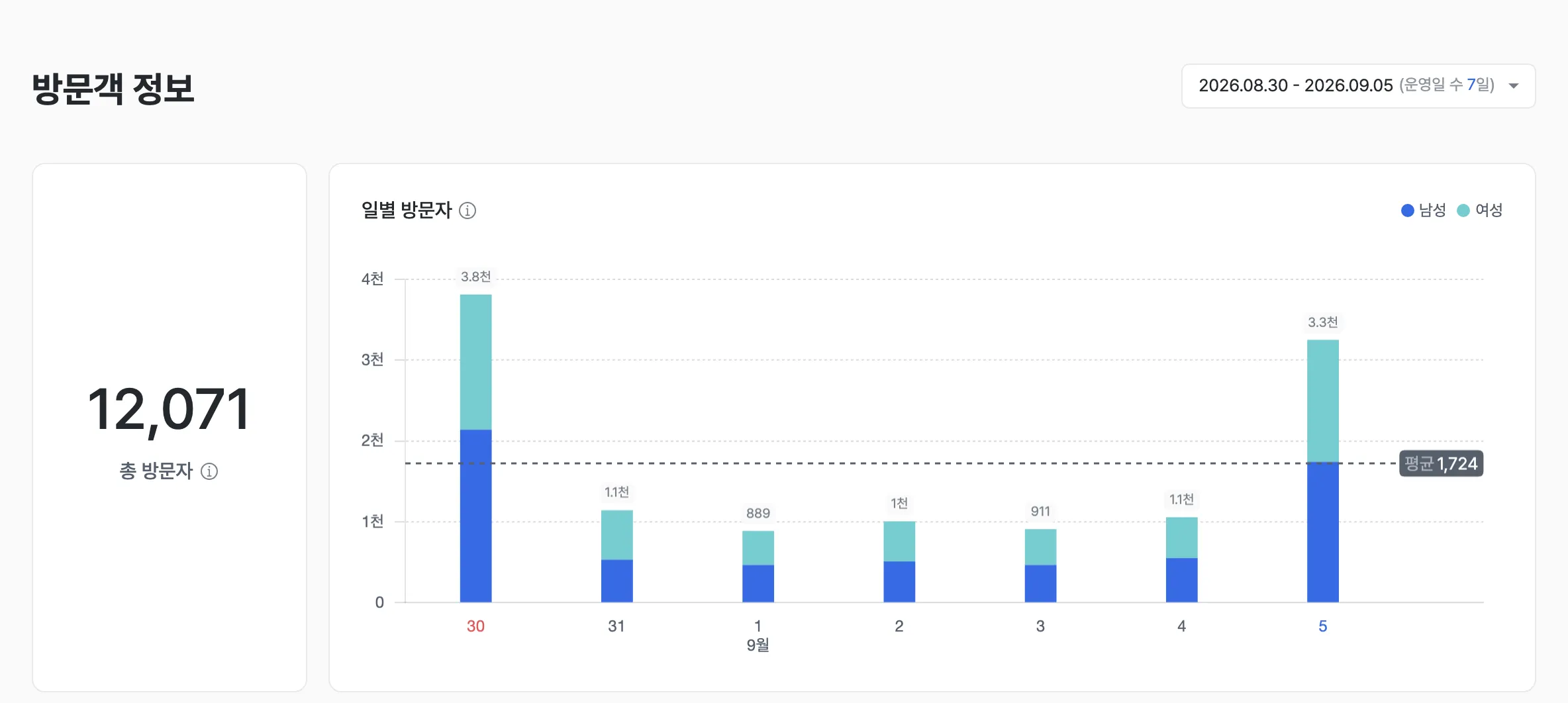The width and height of the screenshot is (1568, 703).
Task: Click the 총 방문자 label text
Action: 156,471
